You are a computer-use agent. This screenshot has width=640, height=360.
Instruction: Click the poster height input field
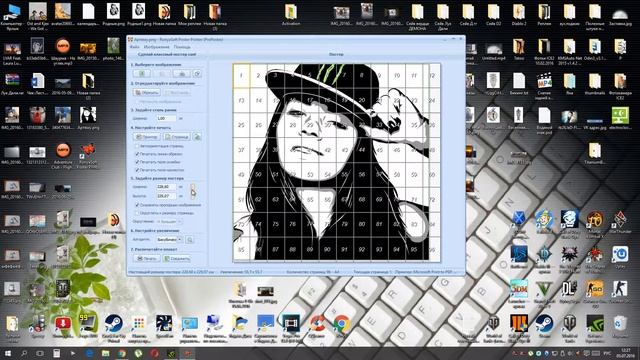click(166, 196)
